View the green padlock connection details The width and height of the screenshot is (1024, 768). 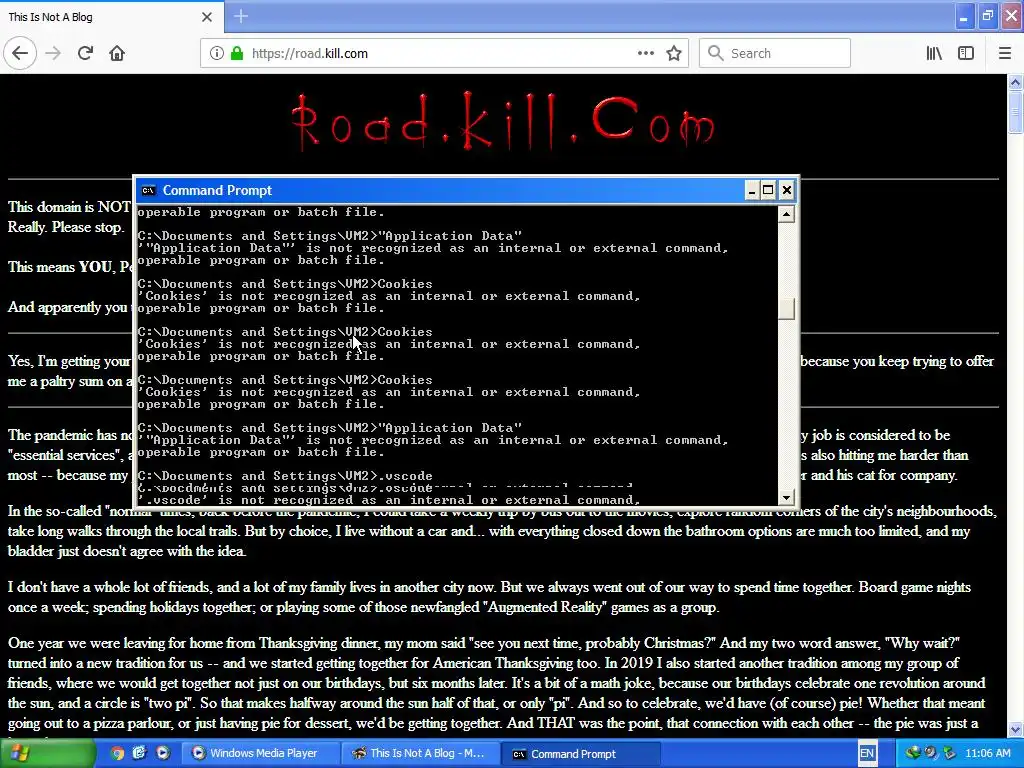[x=237, y=54]
